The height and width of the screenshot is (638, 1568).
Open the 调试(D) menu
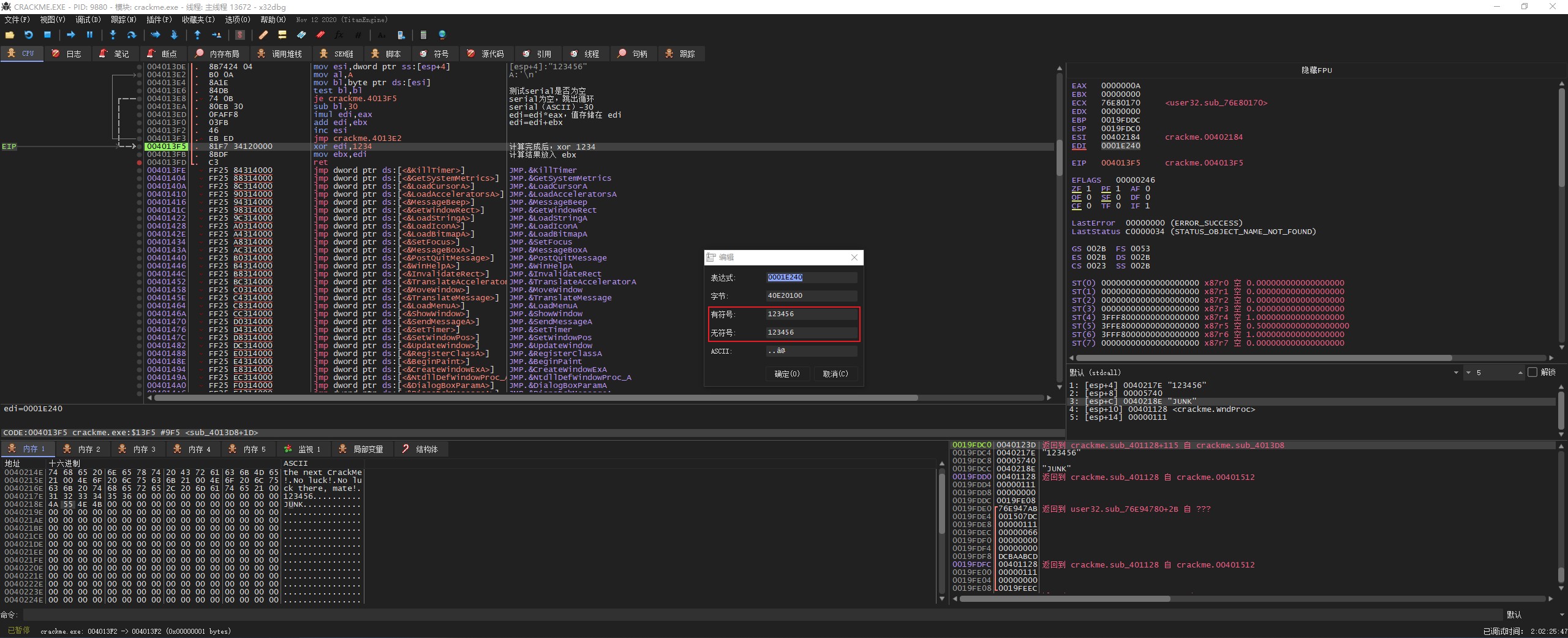88,20
